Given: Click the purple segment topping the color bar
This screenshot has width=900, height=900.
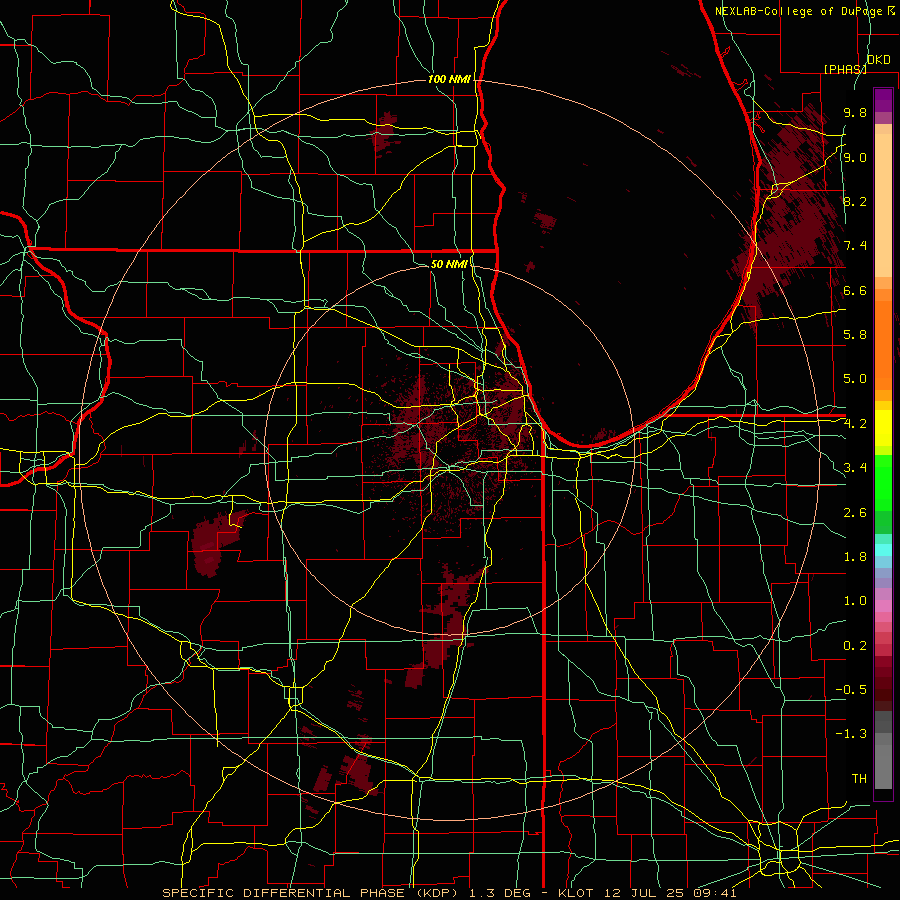Looking at the screenshot, I should coord(883,100).
